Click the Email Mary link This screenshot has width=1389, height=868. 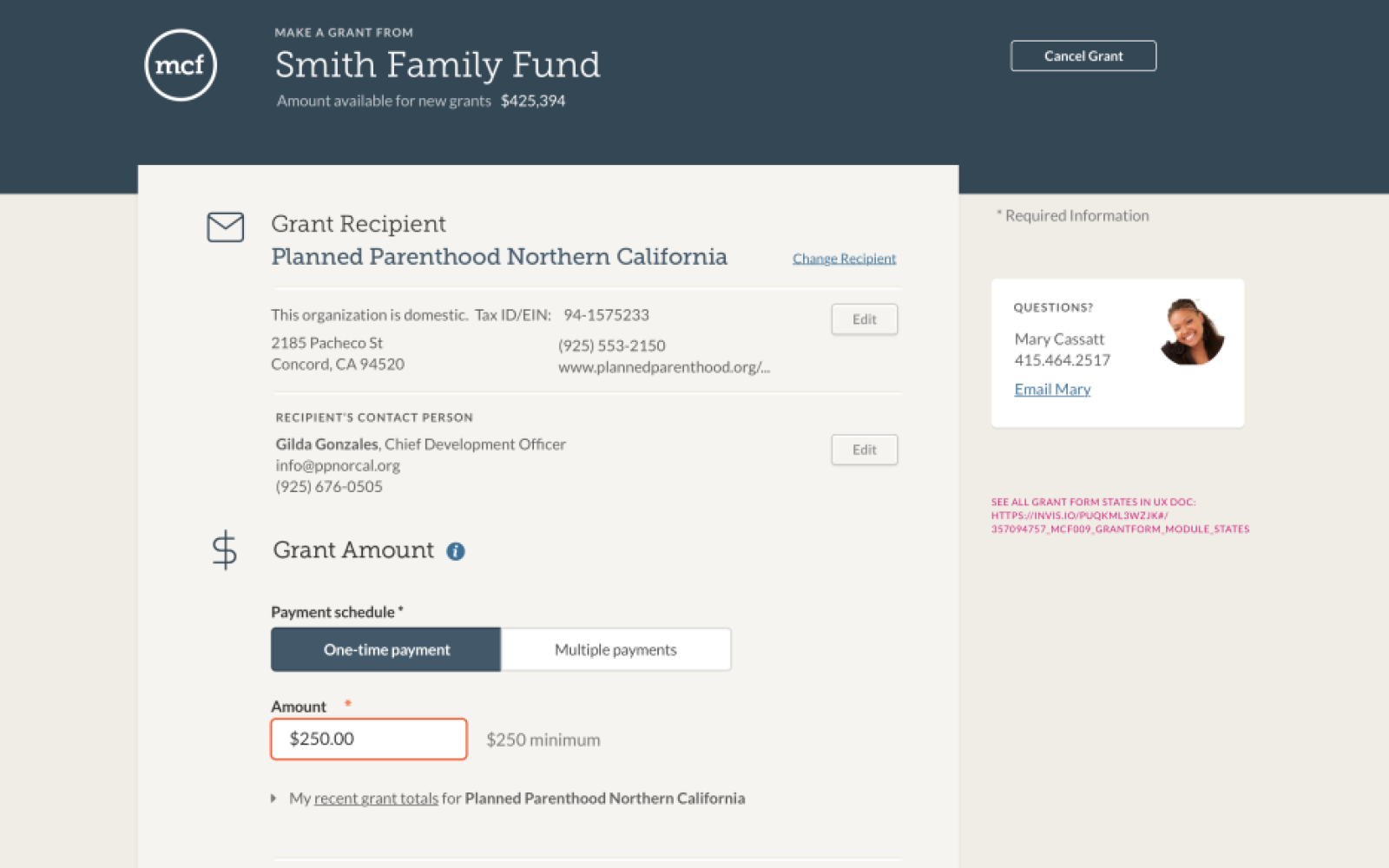(1052, 390)
